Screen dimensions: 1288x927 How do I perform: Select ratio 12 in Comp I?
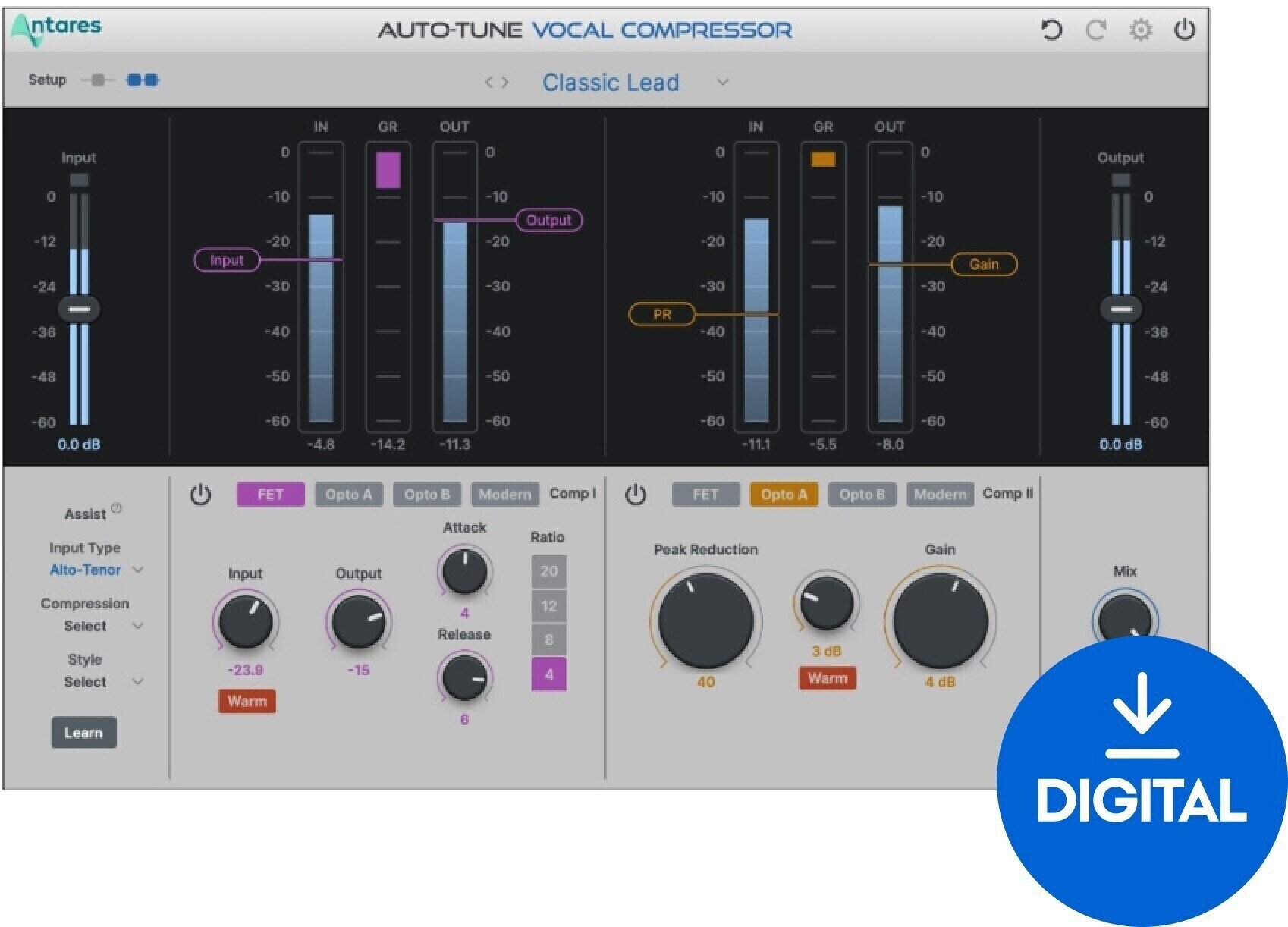click(x=549, y=606)
